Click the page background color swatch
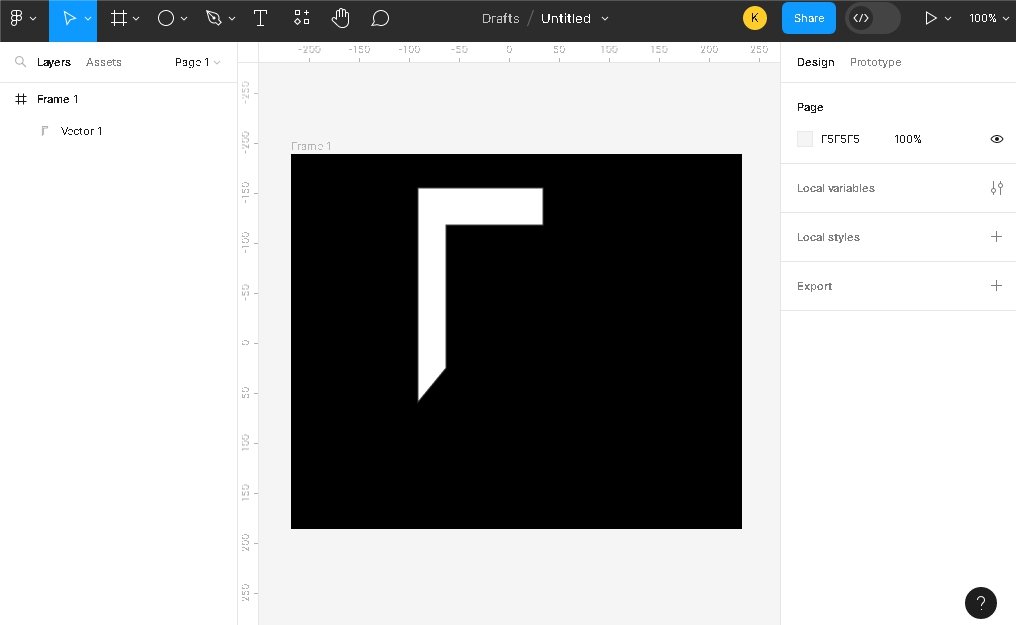Viewport: 1016px width, 625px height. point(805,139)
